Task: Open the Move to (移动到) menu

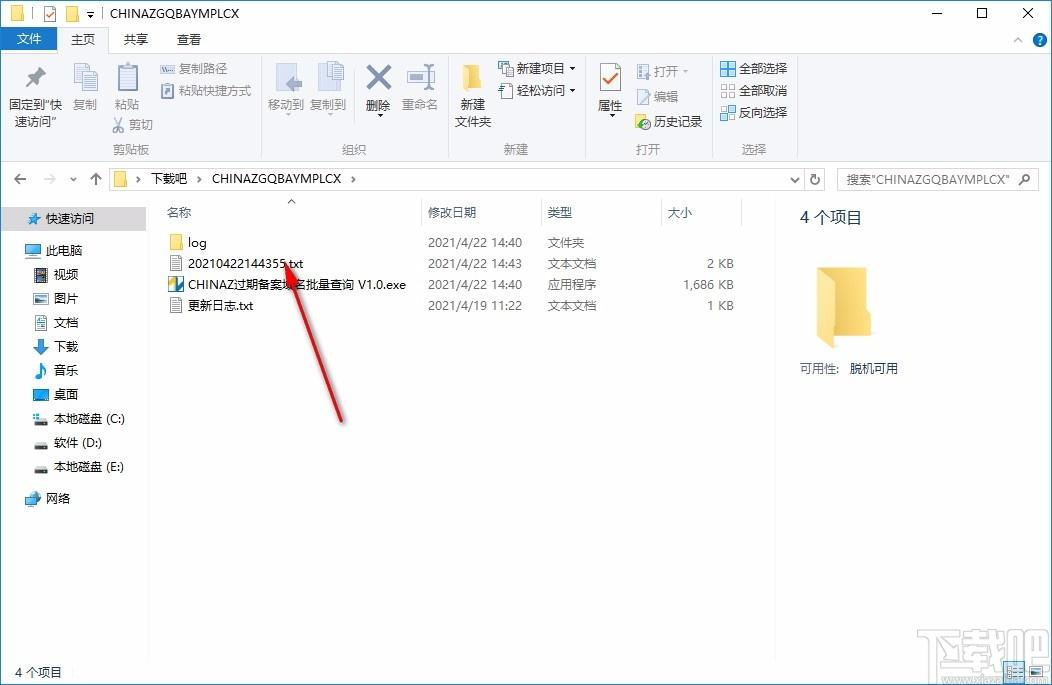Action: point(286,89)
